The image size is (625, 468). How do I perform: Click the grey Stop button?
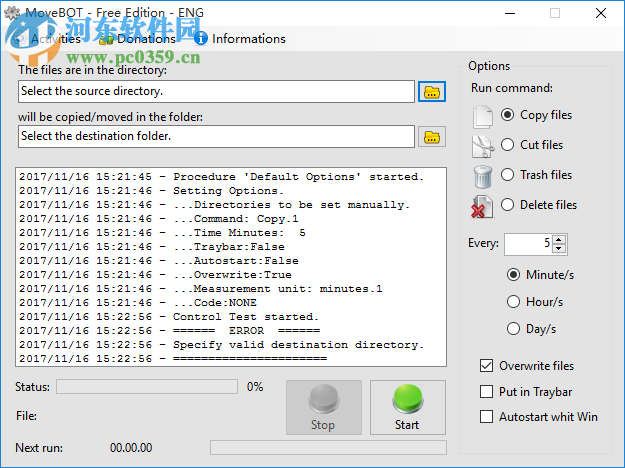tap(324, 407)
